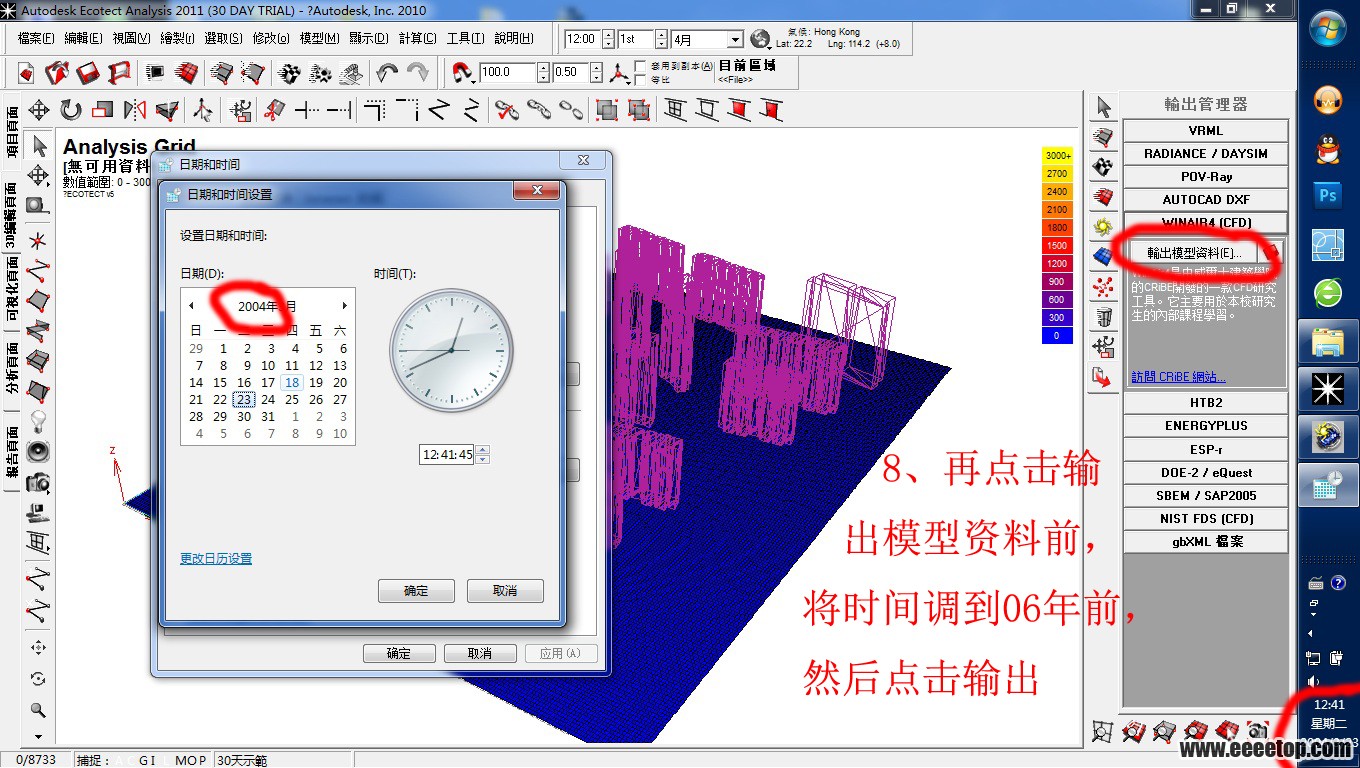Choose the Select arrow in left toolbar

click(x=39, y=146)
